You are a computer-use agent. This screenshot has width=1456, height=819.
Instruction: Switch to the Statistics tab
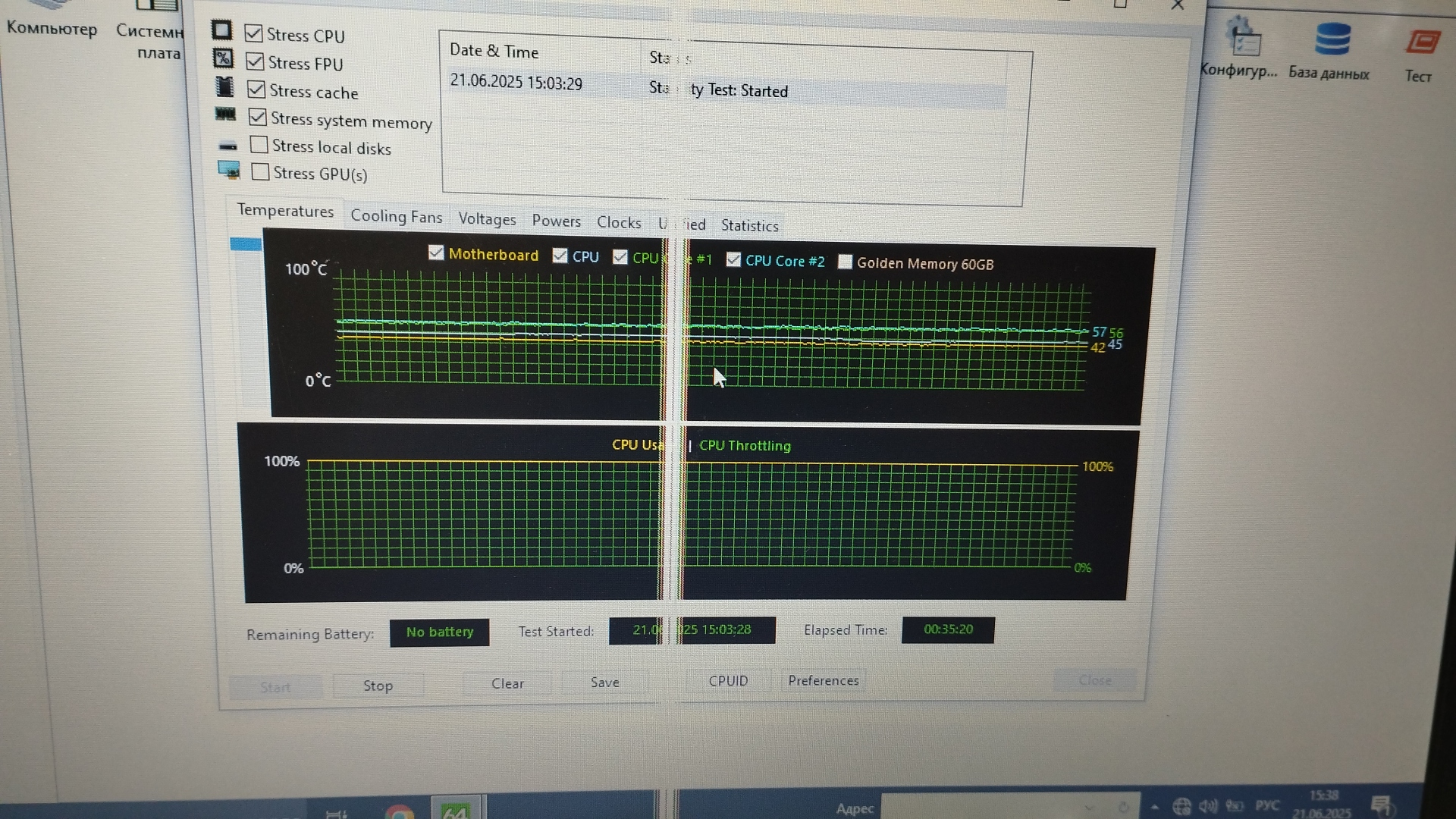click(749, 225)
